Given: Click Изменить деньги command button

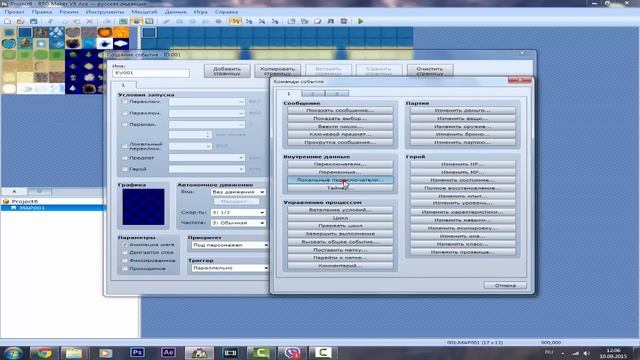Looking at the screenshot, I should coord(462,110).
